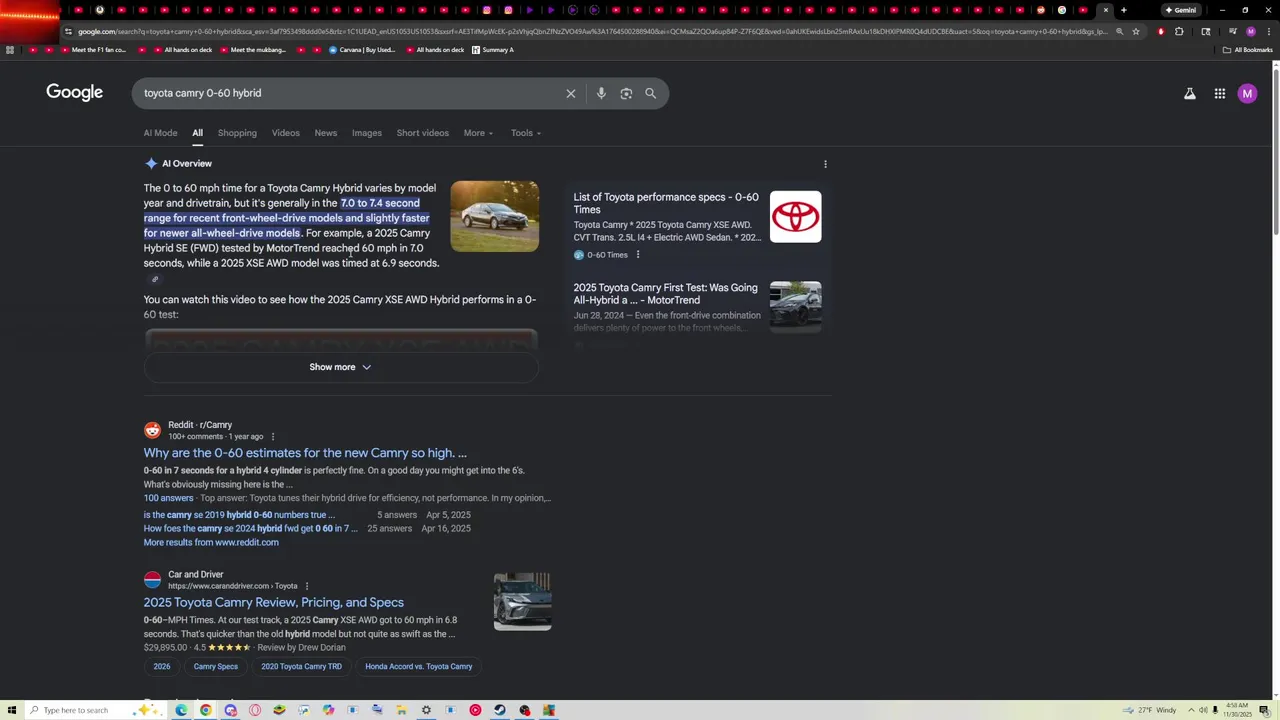Open 'How foes the camry se 2024 hybrid' thread
1280x720 pixels.
250,528
